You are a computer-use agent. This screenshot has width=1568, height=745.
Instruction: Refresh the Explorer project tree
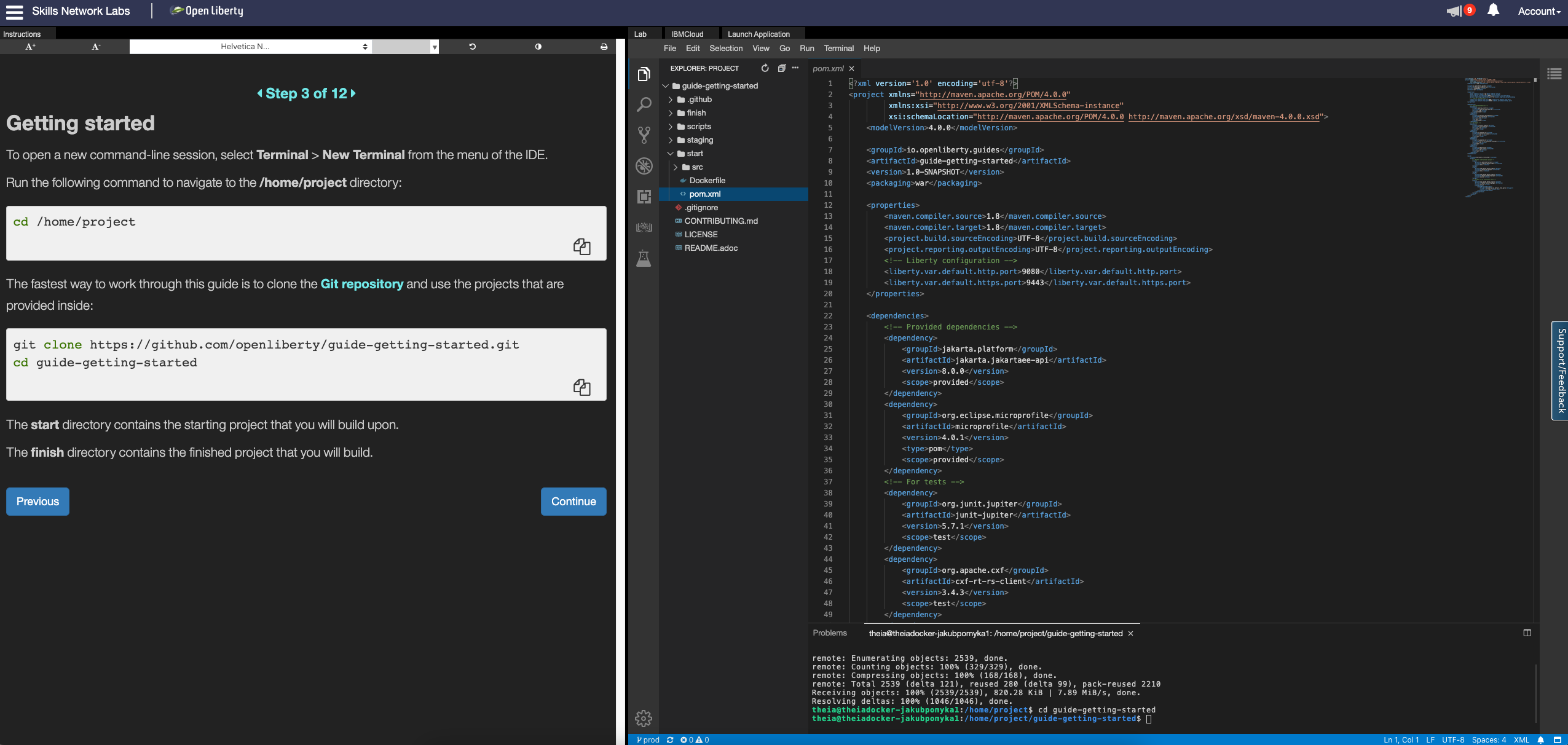[x=765, y=68]
